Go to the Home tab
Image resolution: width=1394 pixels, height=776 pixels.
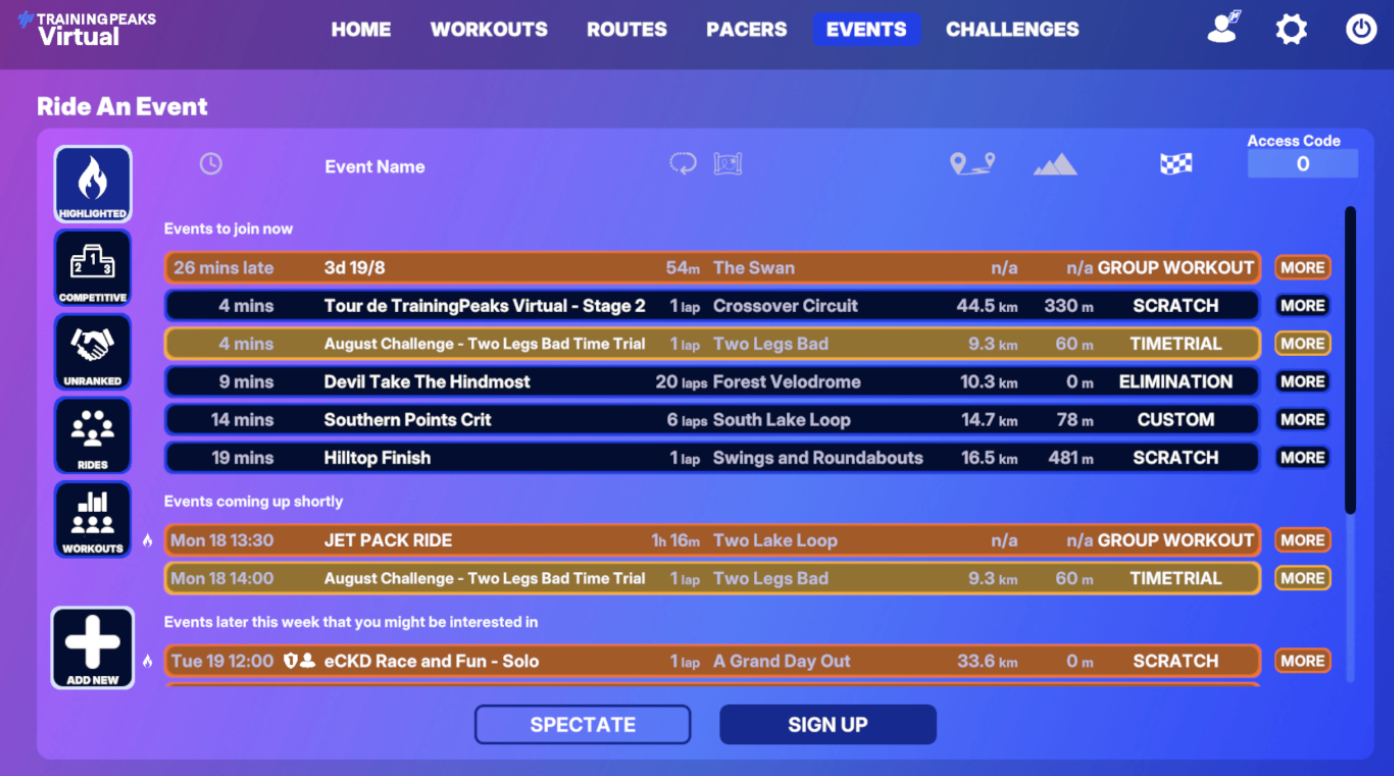[361, 29]
